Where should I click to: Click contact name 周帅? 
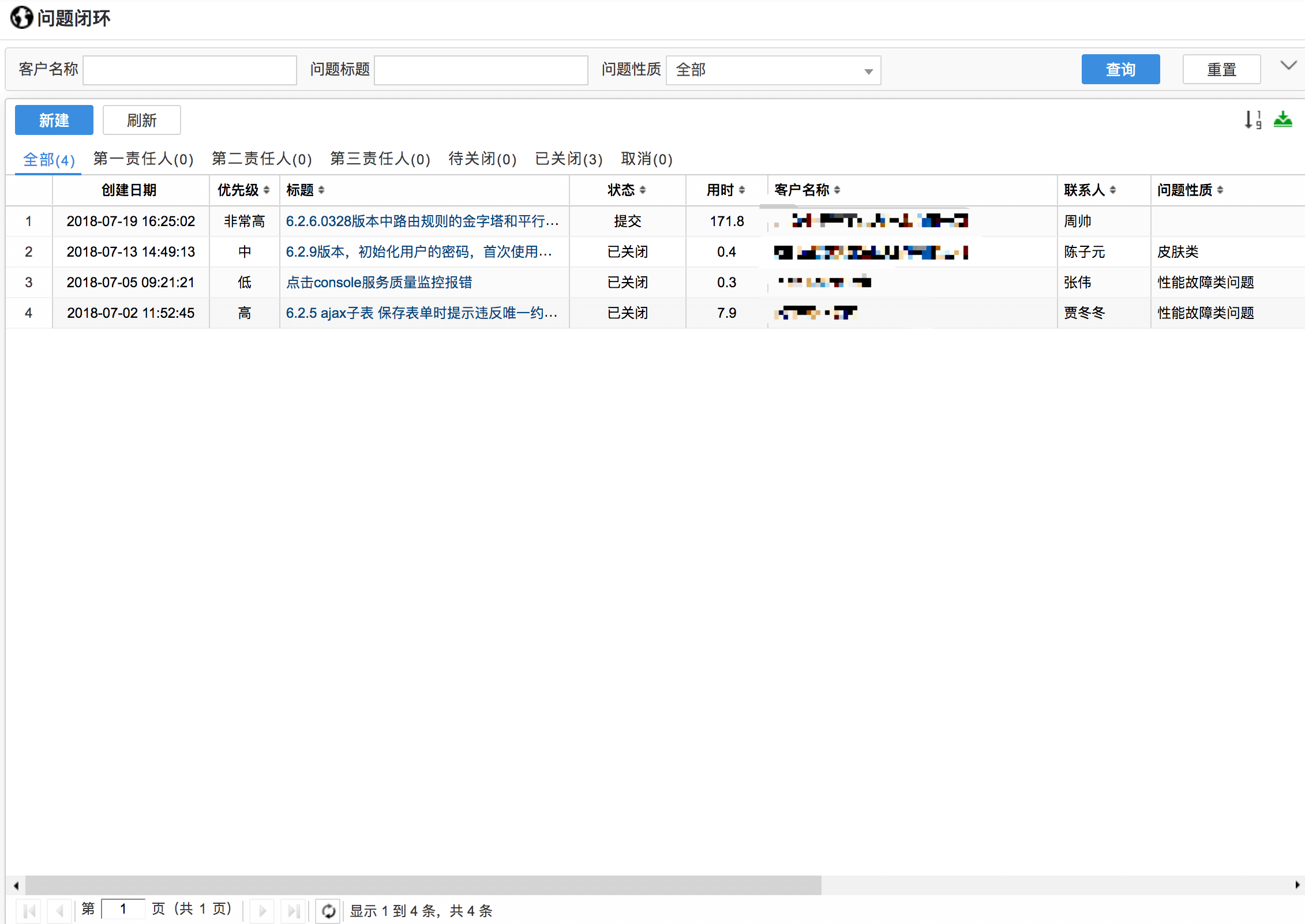point(1078,221)
